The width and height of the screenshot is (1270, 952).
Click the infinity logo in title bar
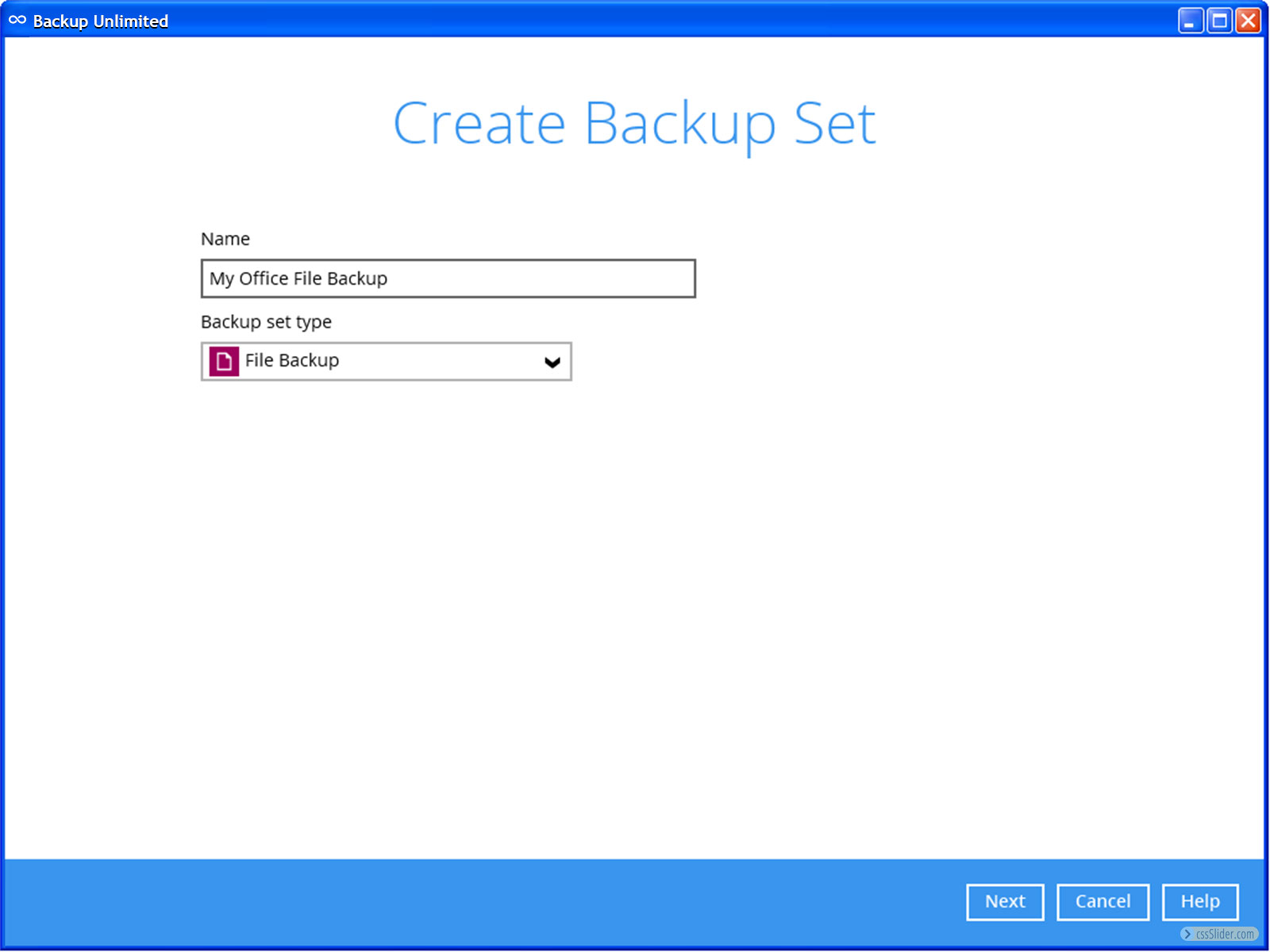(x=17, y=21)
